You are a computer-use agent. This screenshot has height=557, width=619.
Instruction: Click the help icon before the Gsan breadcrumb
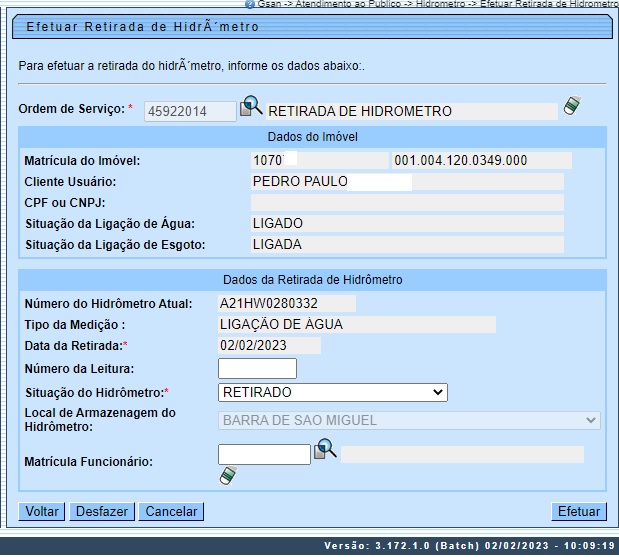click(249, 4)
